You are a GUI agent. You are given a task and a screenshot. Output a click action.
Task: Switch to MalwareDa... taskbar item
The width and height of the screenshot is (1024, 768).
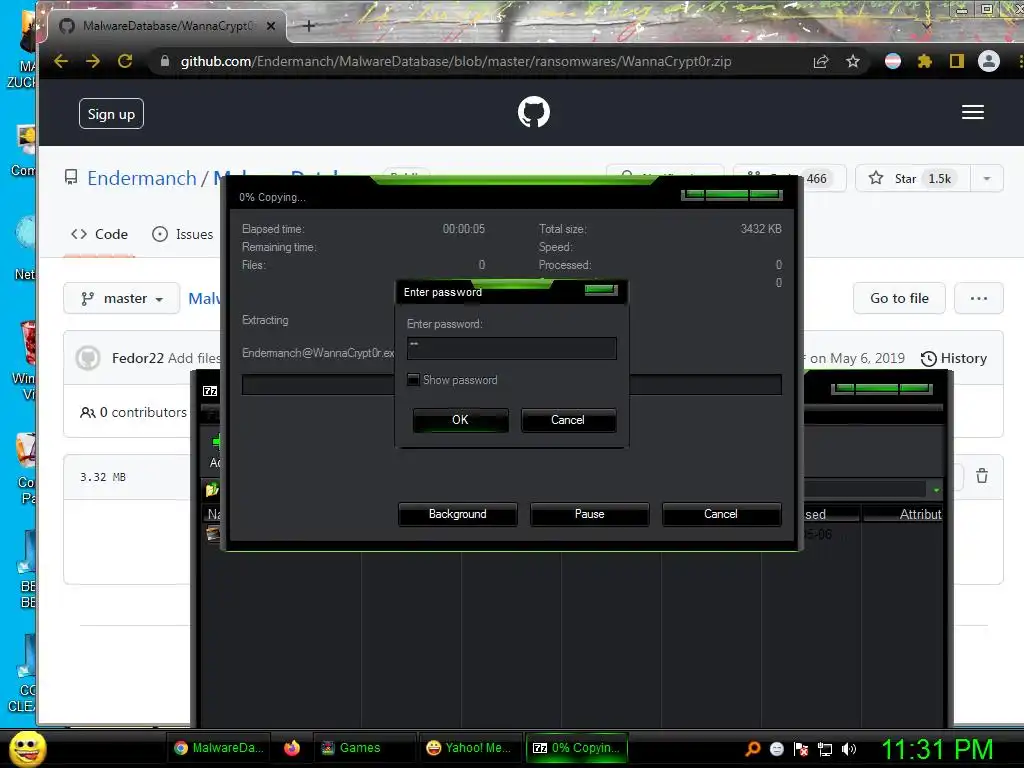pyautogui.click(x=219, y=748)
